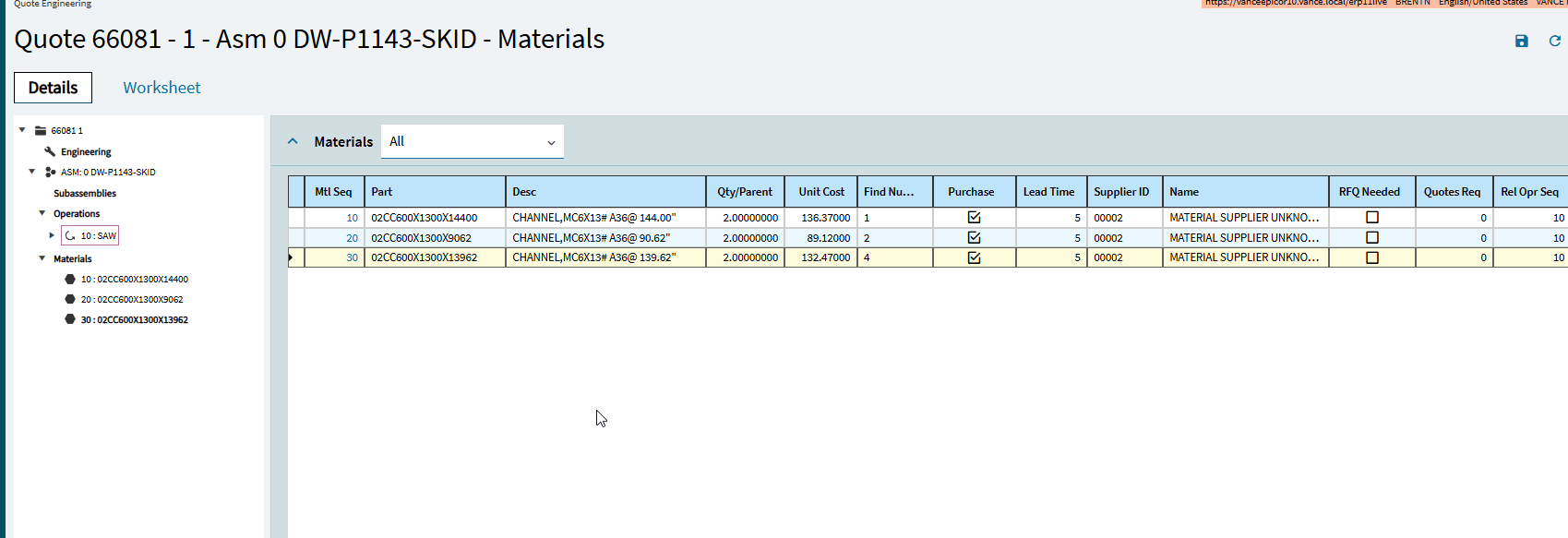Enable RFQ Needed for Mtl Seq 30
Screen dimensions: 1568x538
coord(1372,257)
